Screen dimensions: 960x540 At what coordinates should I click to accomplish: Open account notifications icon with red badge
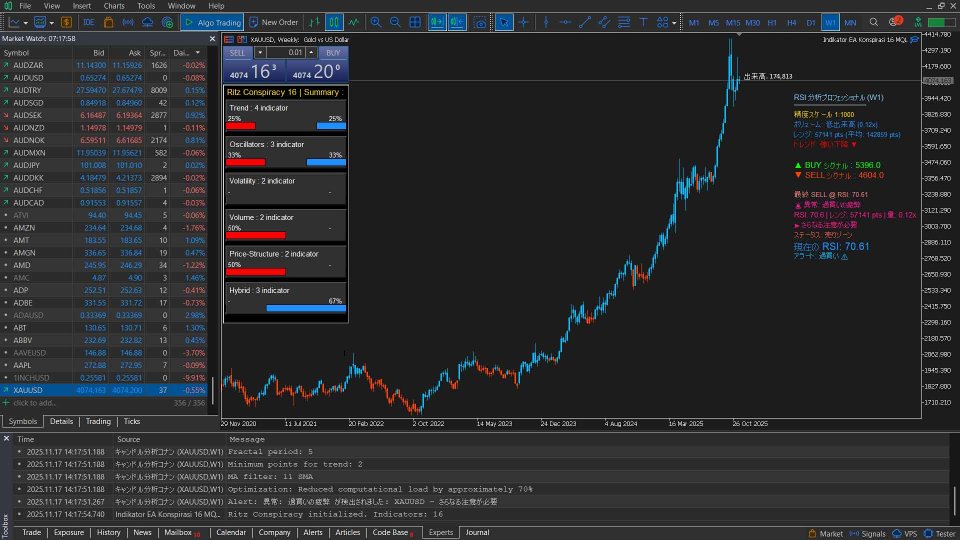(x=894, y=22)
